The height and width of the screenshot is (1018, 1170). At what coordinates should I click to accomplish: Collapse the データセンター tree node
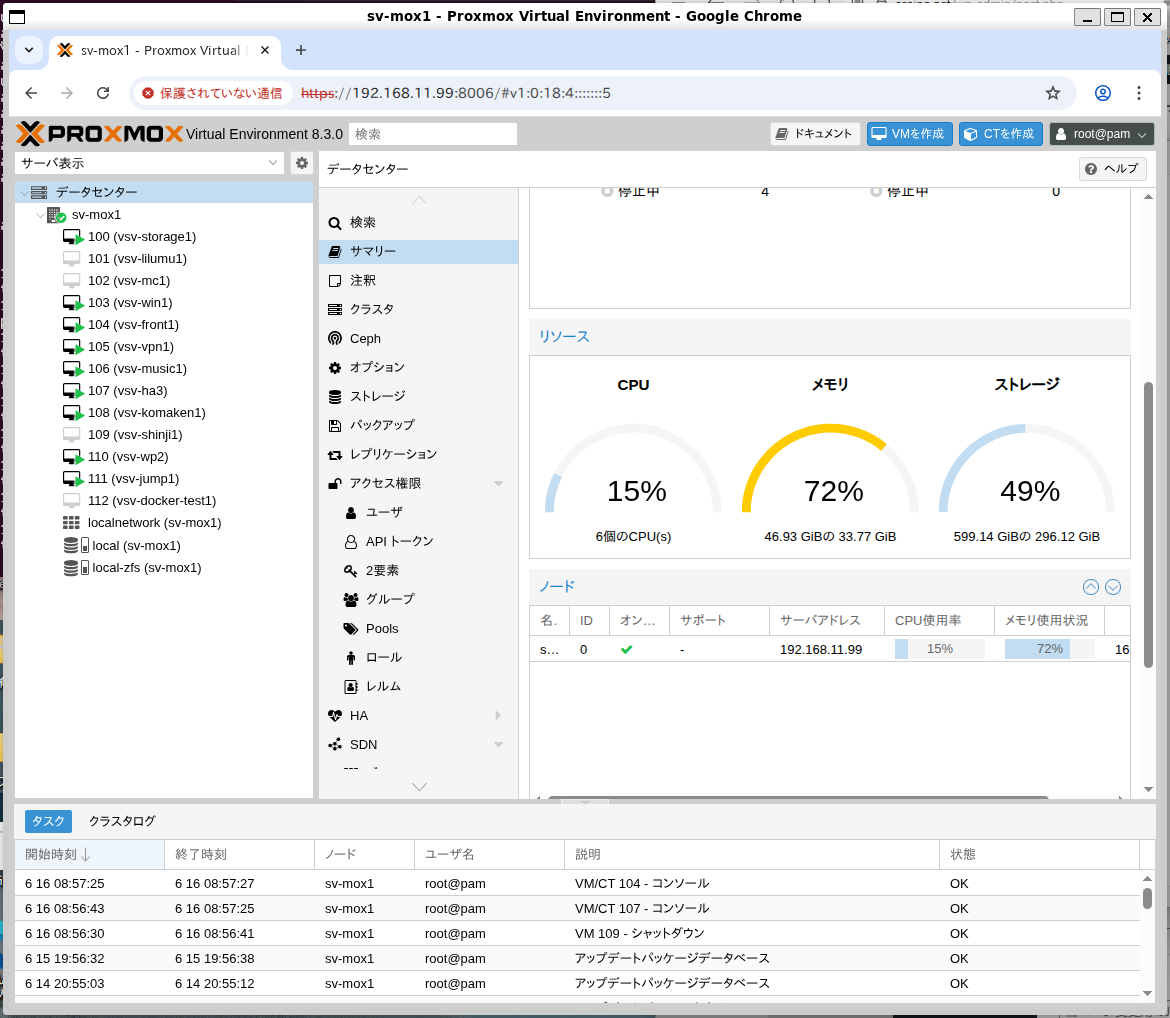[25, 193]
